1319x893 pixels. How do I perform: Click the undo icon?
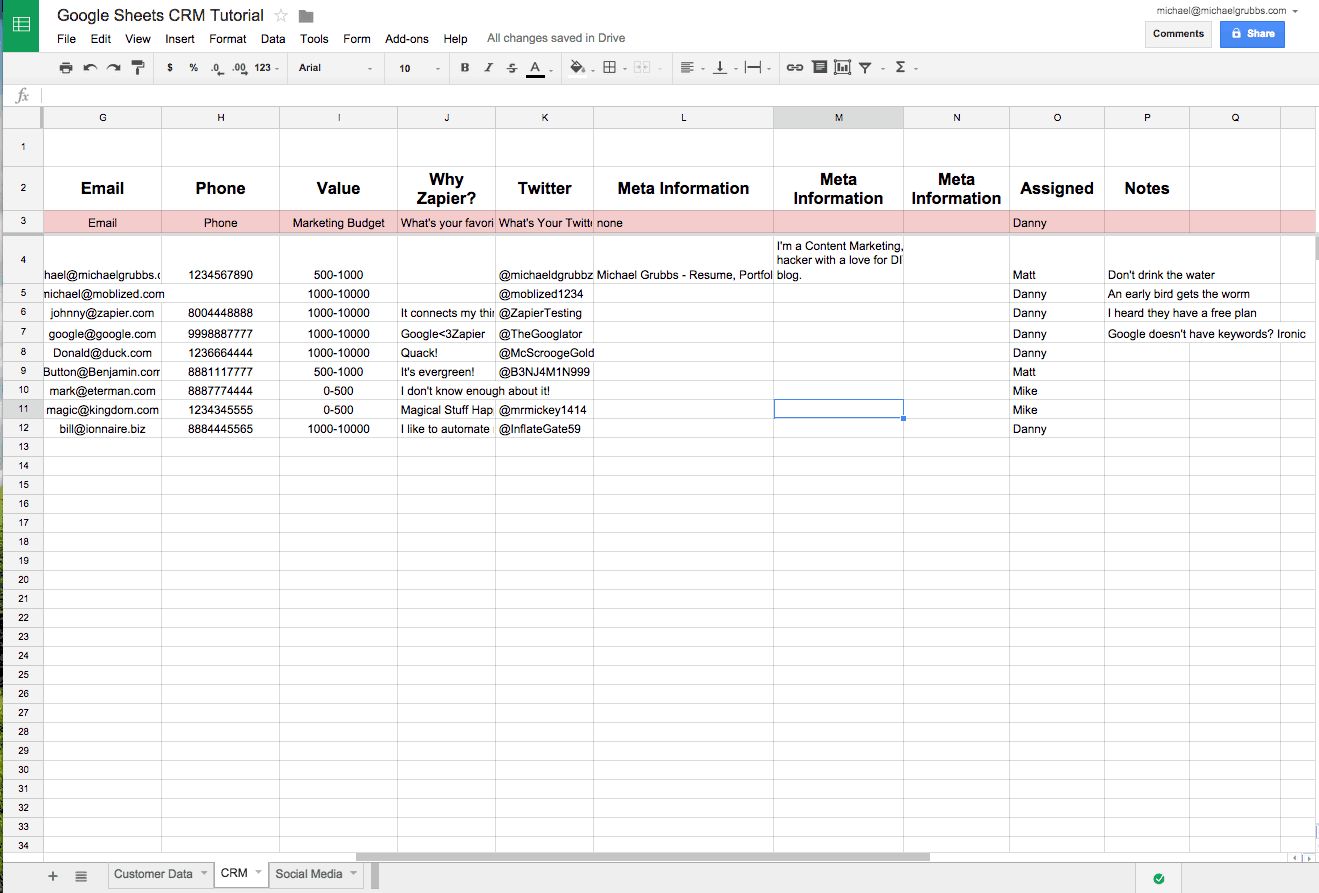click(x=90, y=67)
